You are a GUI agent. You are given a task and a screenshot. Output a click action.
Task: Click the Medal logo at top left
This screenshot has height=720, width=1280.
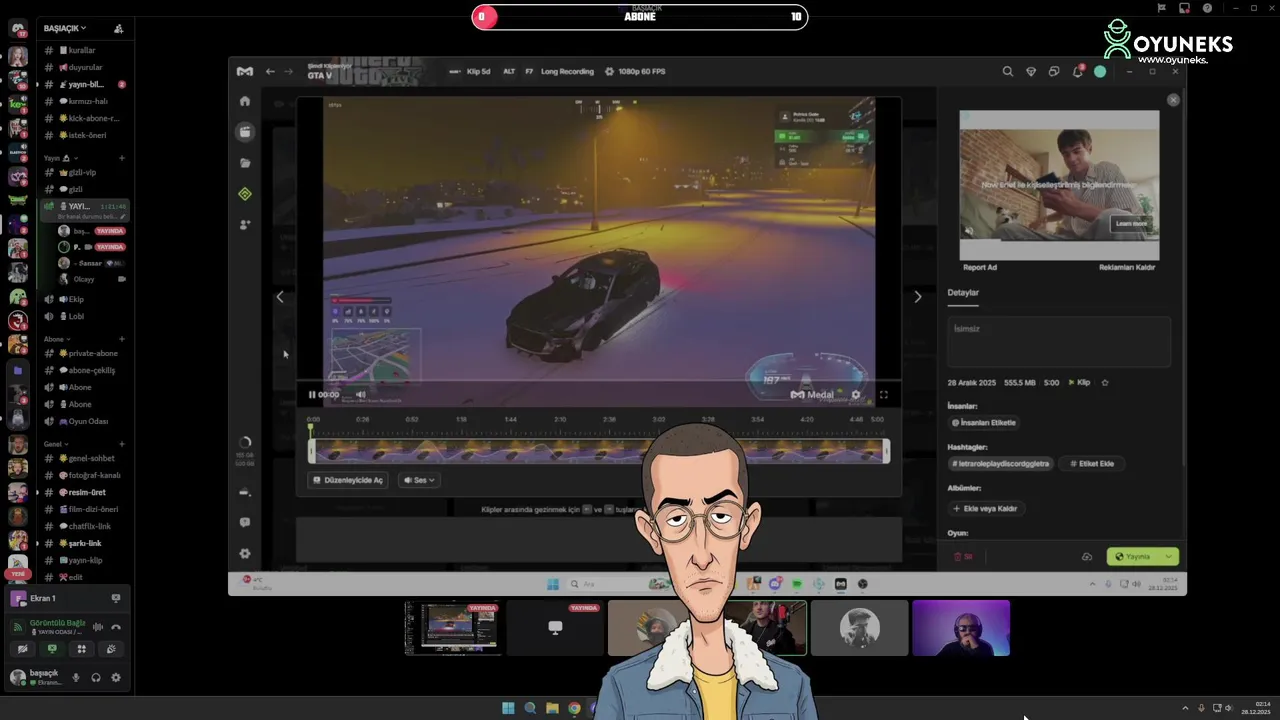tap(244, 71)
